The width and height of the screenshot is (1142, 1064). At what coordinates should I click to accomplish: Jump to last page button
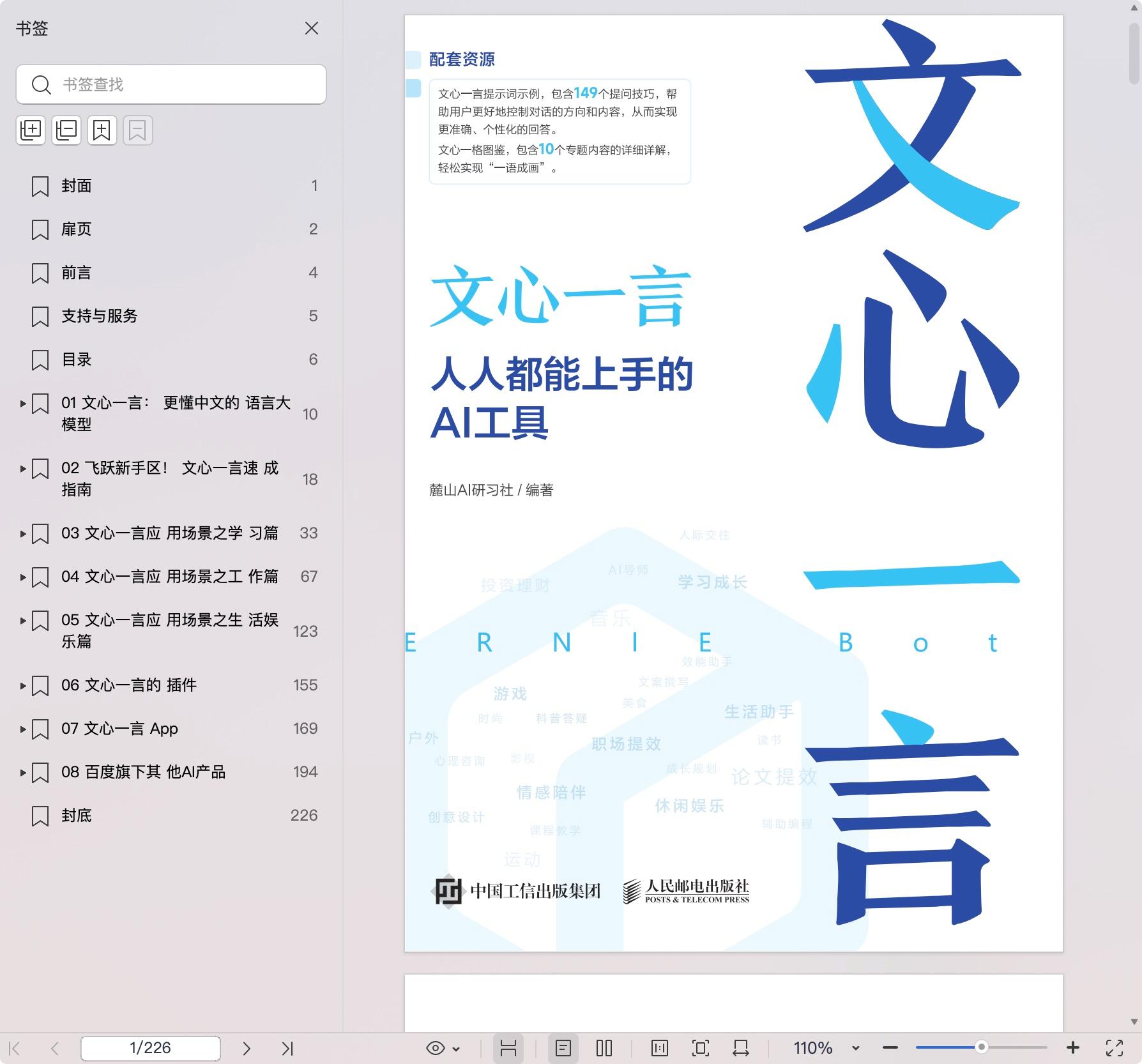click(287, 1048)
